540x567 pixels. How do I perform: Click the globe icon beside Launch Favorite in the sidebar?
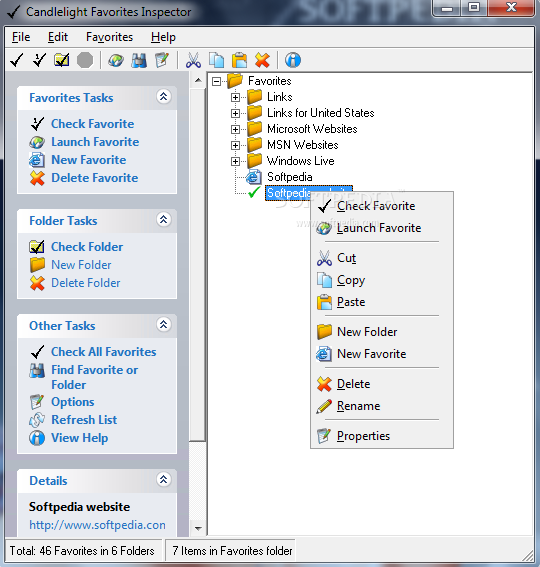pyautogui.click(x=37, y=142)
